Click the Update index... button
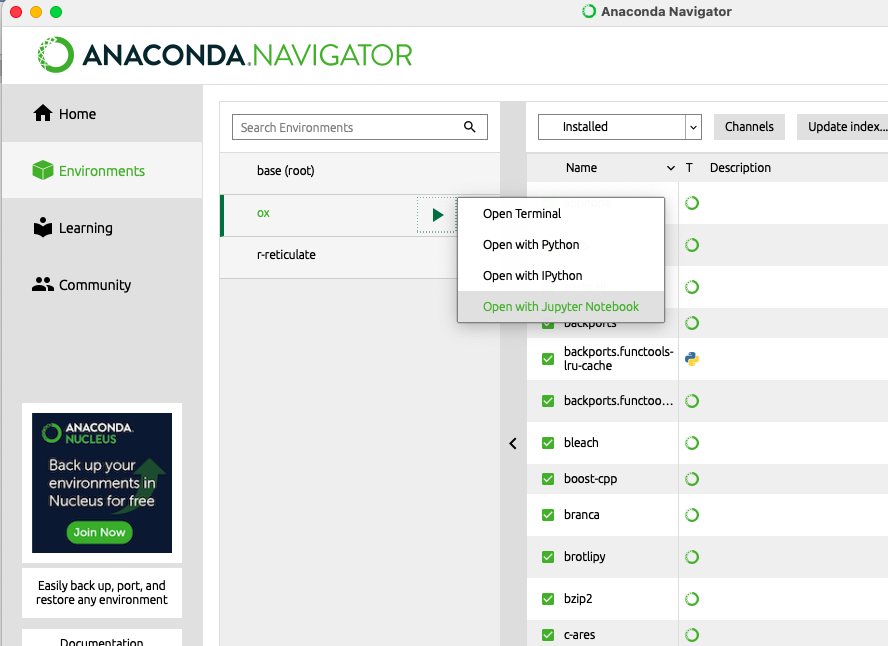 click(844, 127)
